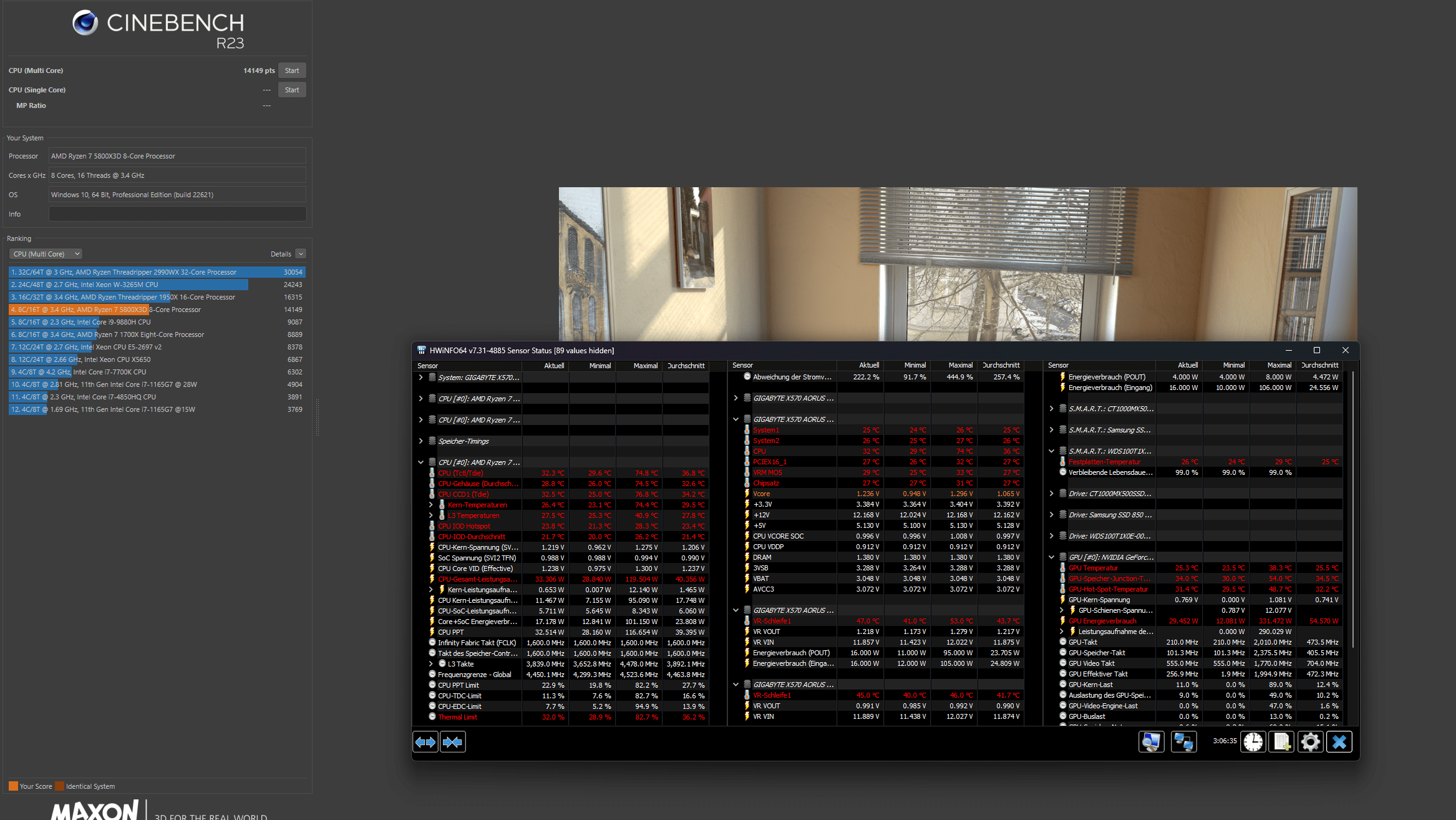1456x820 pixels.
Task: Reset the sensor clock timer icon
Action: click(1253, 742)
